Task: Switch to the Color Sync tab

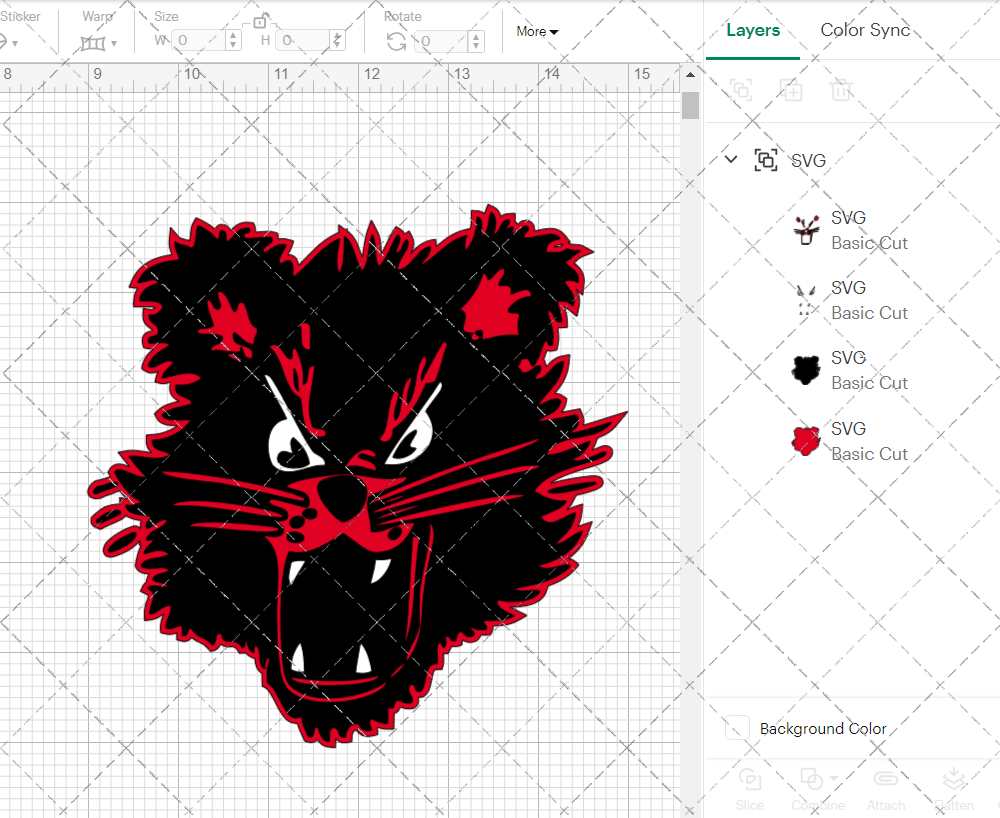Action: (865, 30)
